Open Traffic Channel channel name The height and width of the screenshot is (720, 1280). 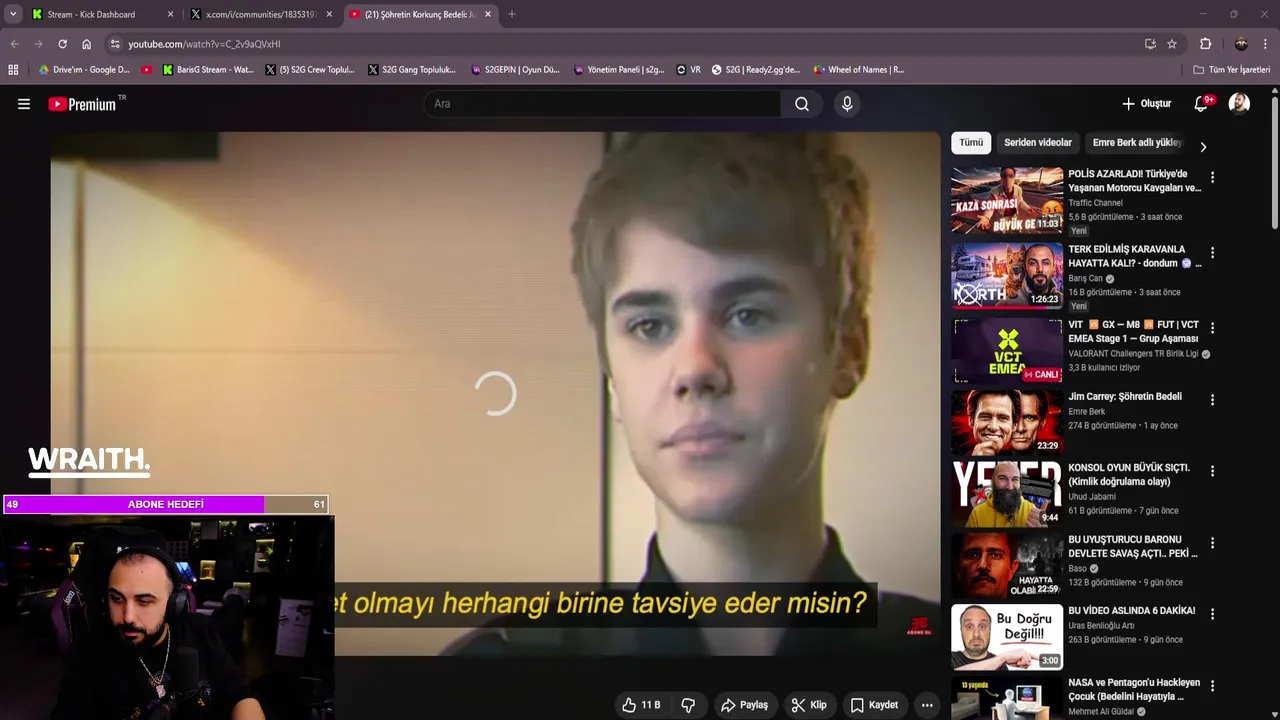coord(1095,203)
